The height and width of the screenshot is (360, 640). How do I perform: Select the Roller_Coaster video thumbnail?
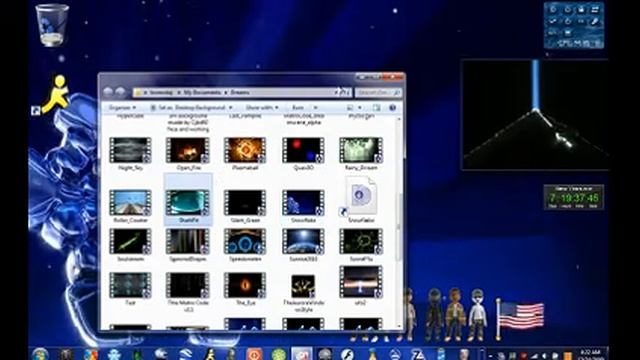(x=130, y=203)
